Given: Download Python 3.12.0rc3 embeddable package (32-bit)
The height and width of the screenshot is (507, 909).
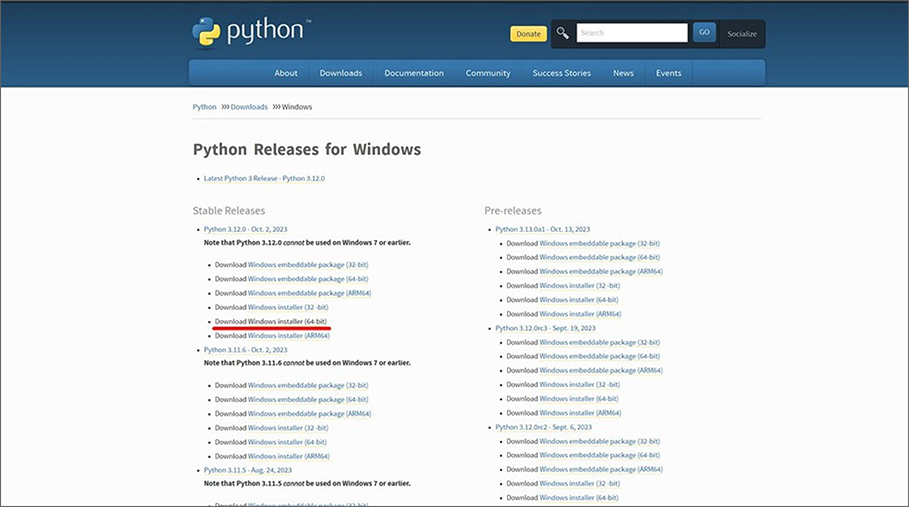Looking at the screenshot, I should (x=599, y=342).
